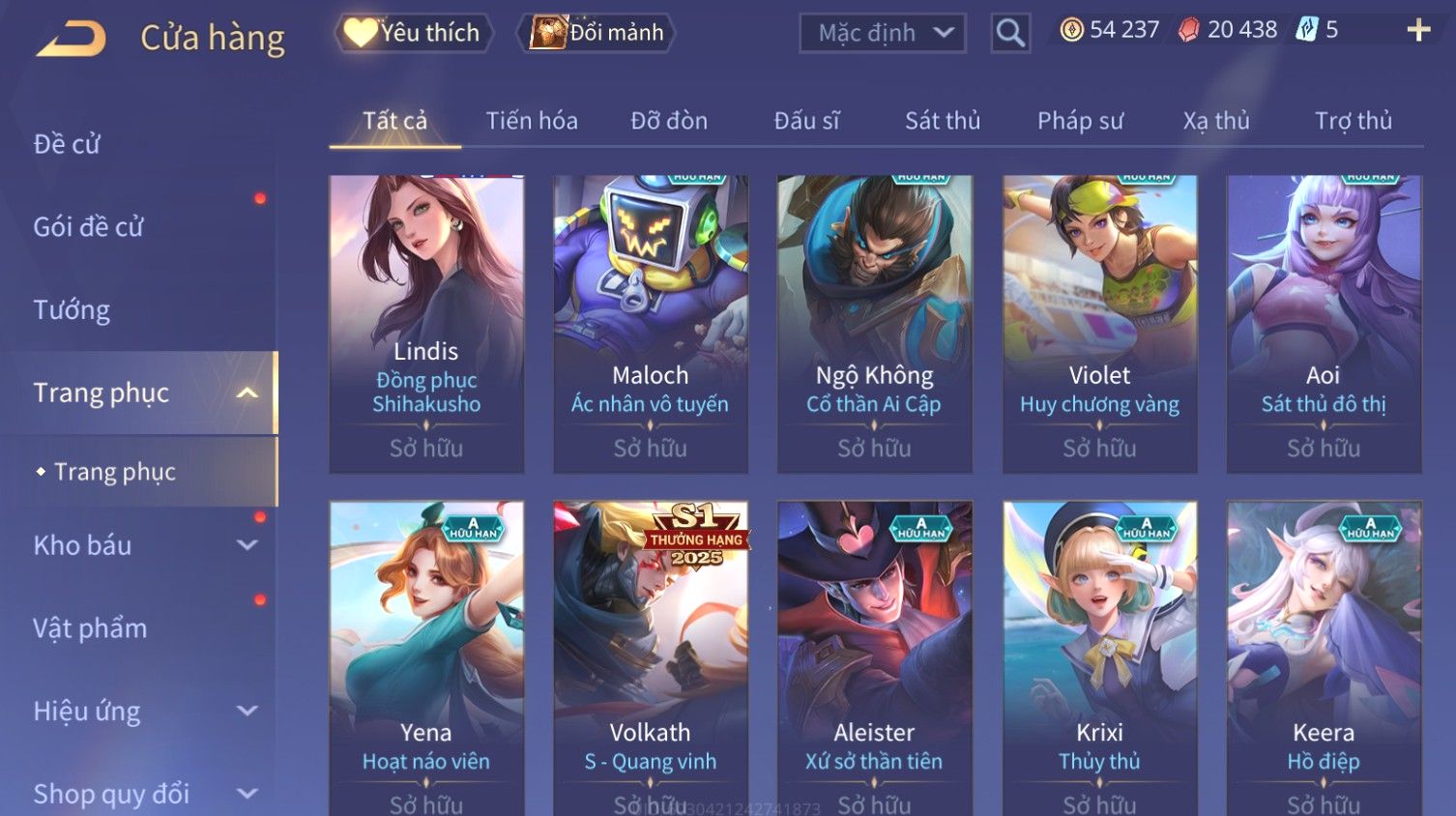Viewport: 1456px width, 816px height.
Task: Switch to the Pháp sư tab
Action: pos(1080,121)
